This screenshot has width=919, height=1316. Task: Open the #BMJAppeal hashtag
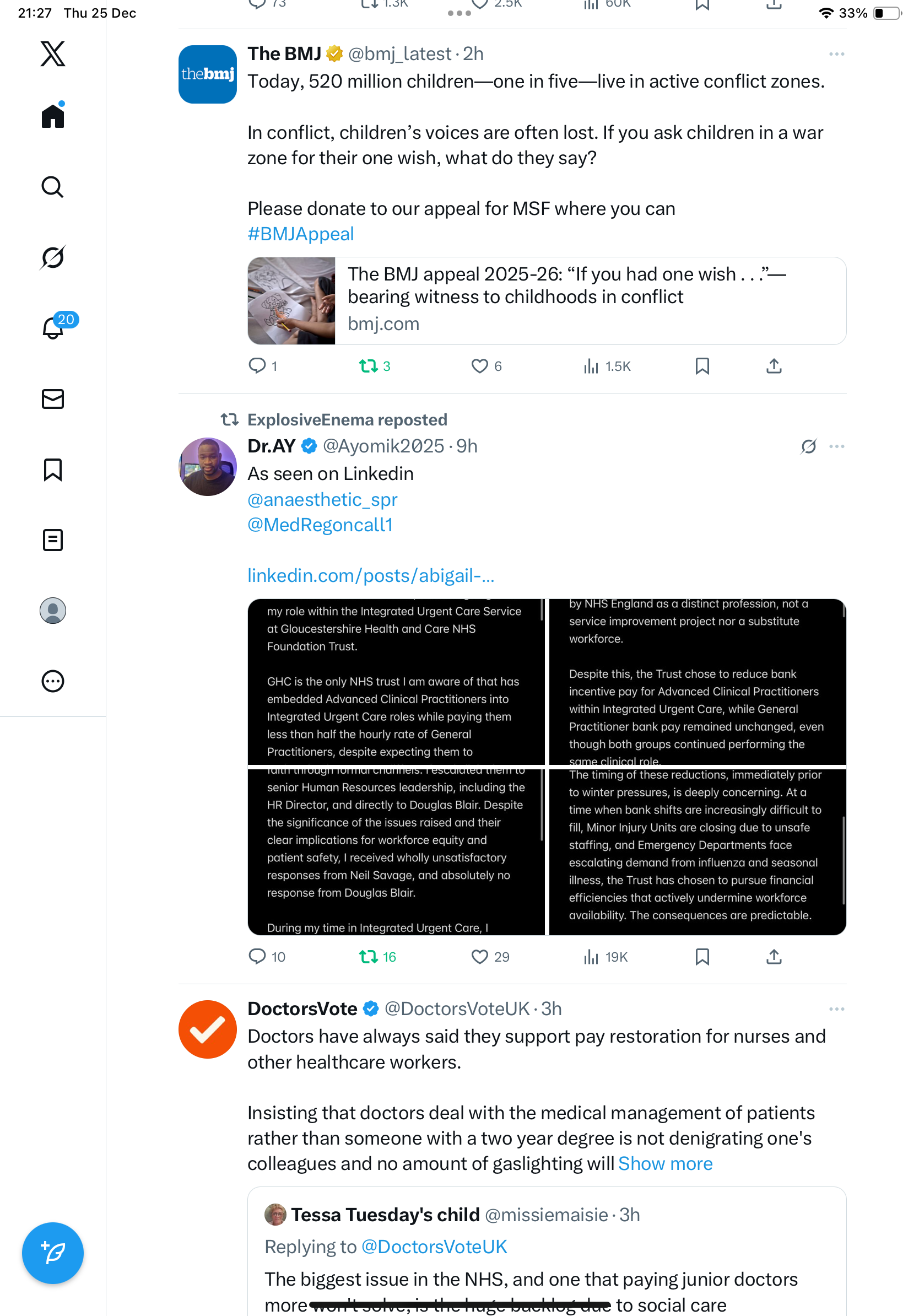pyautogui.click(x=301, y=234)
